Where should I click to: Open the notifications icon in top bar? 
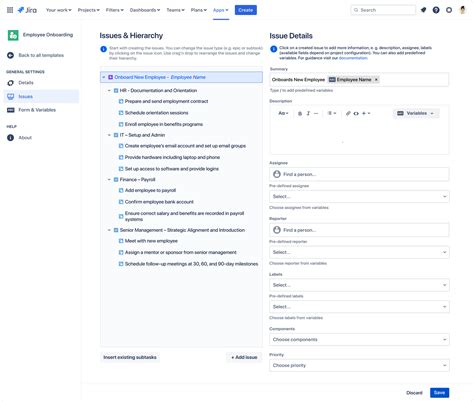[423, 10]
